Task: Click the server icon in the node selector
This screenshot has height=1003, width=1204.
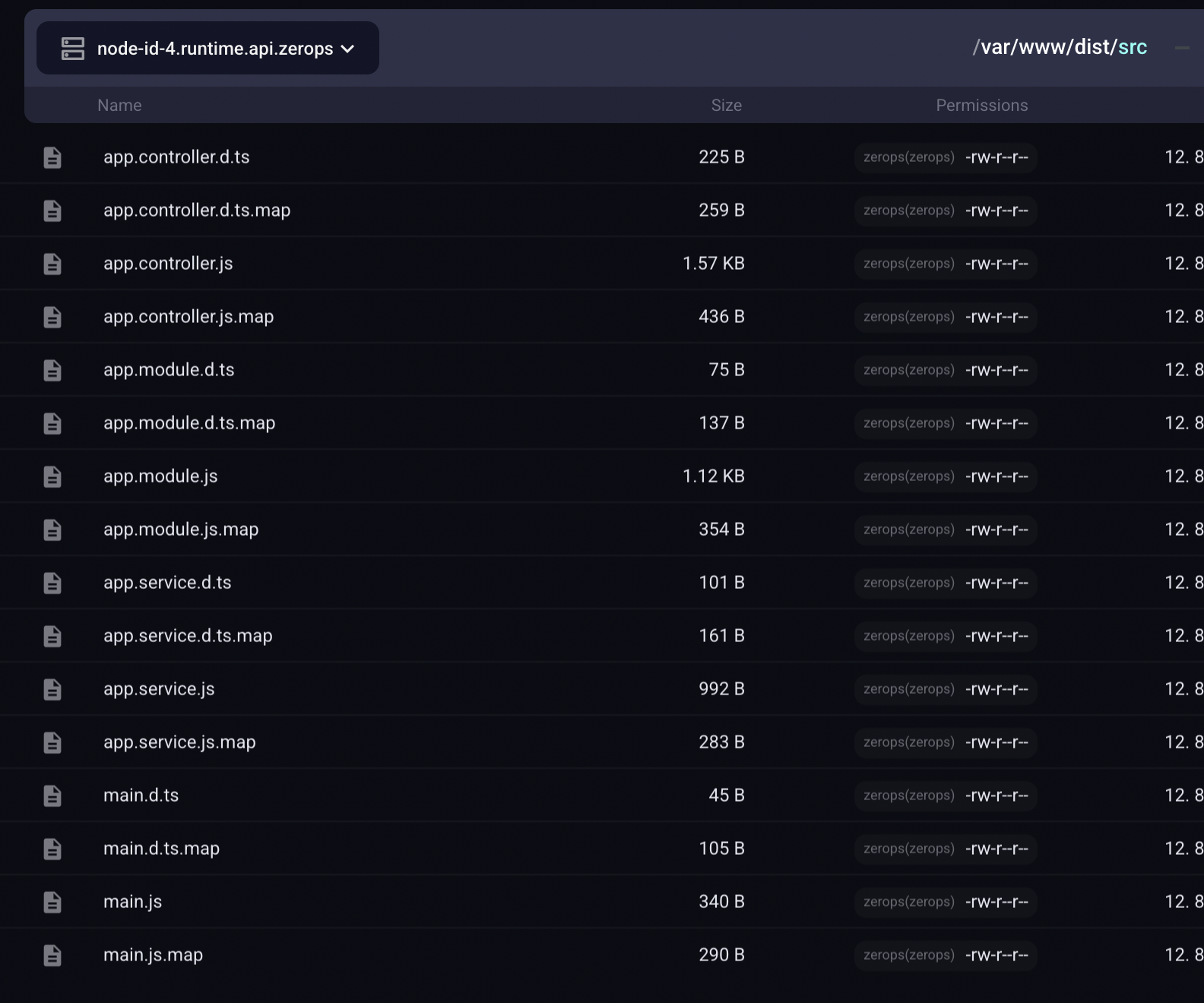Action: pyautogui.click(x=73, y=49)
